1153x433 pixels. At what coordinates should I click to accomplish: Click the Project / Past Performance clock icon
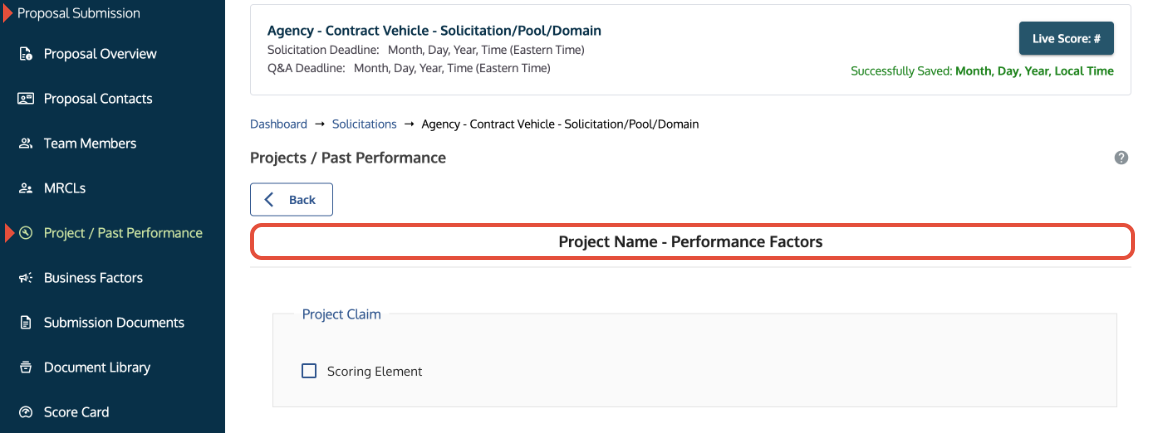[26, 233]
